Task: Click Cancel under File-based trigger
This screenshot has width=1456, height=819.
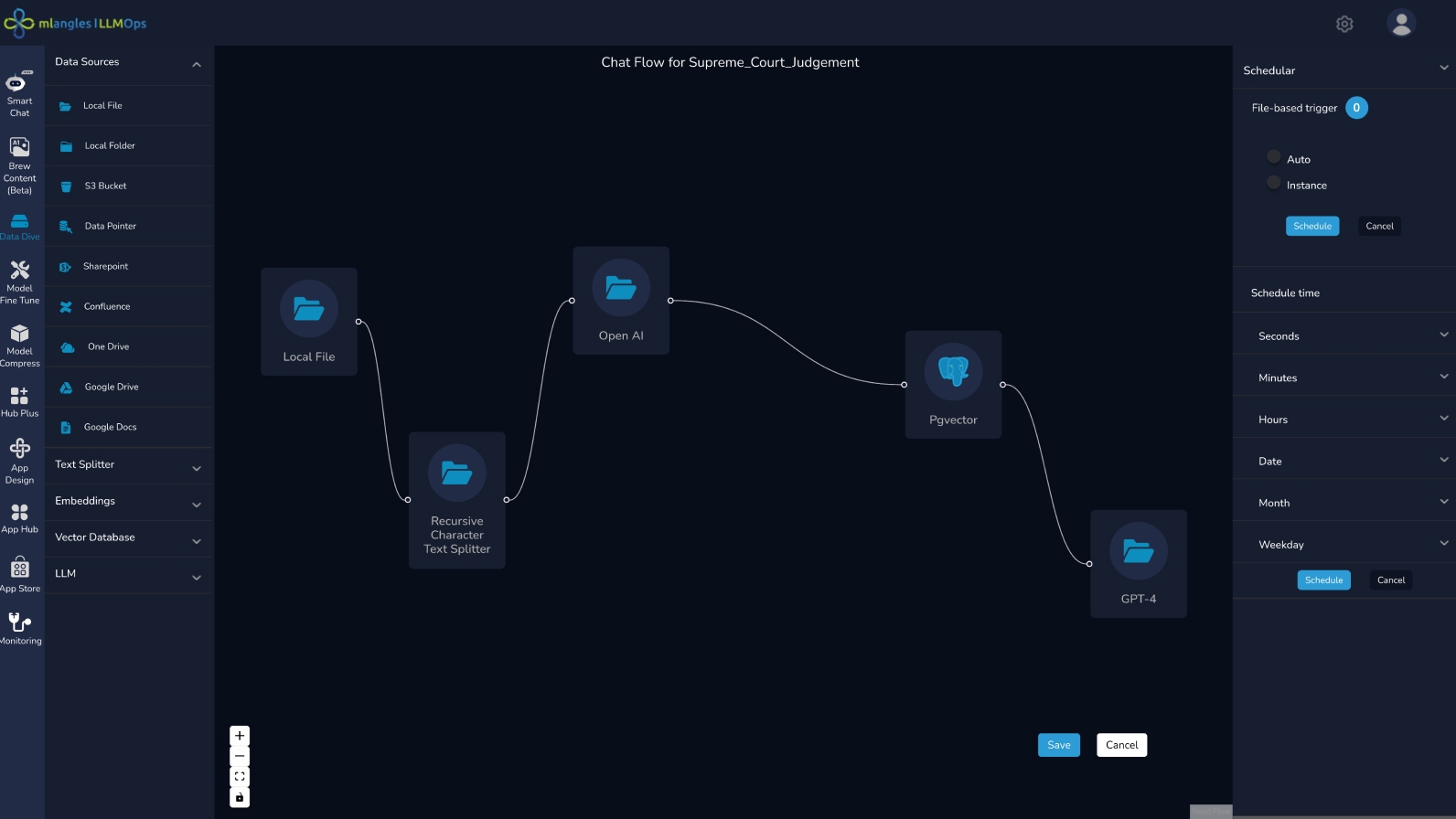Action: point(1379,226)
